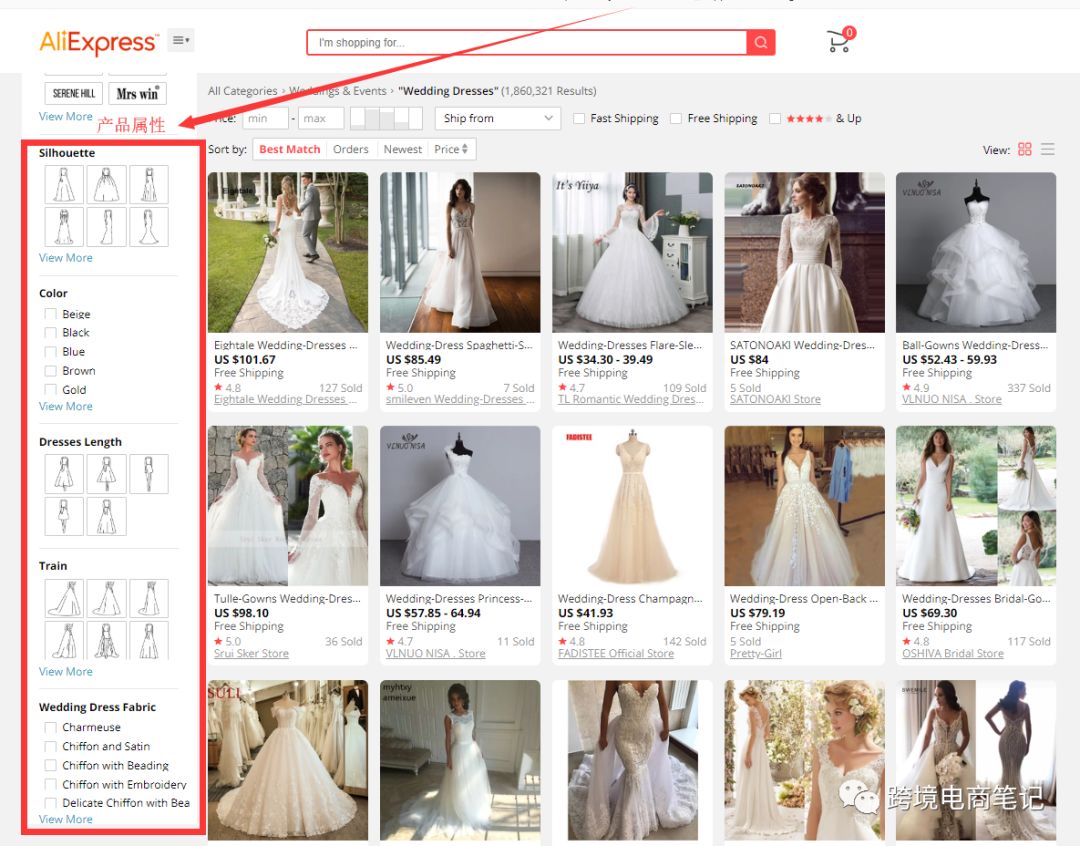Check the Gold color filter

(50, 389)
